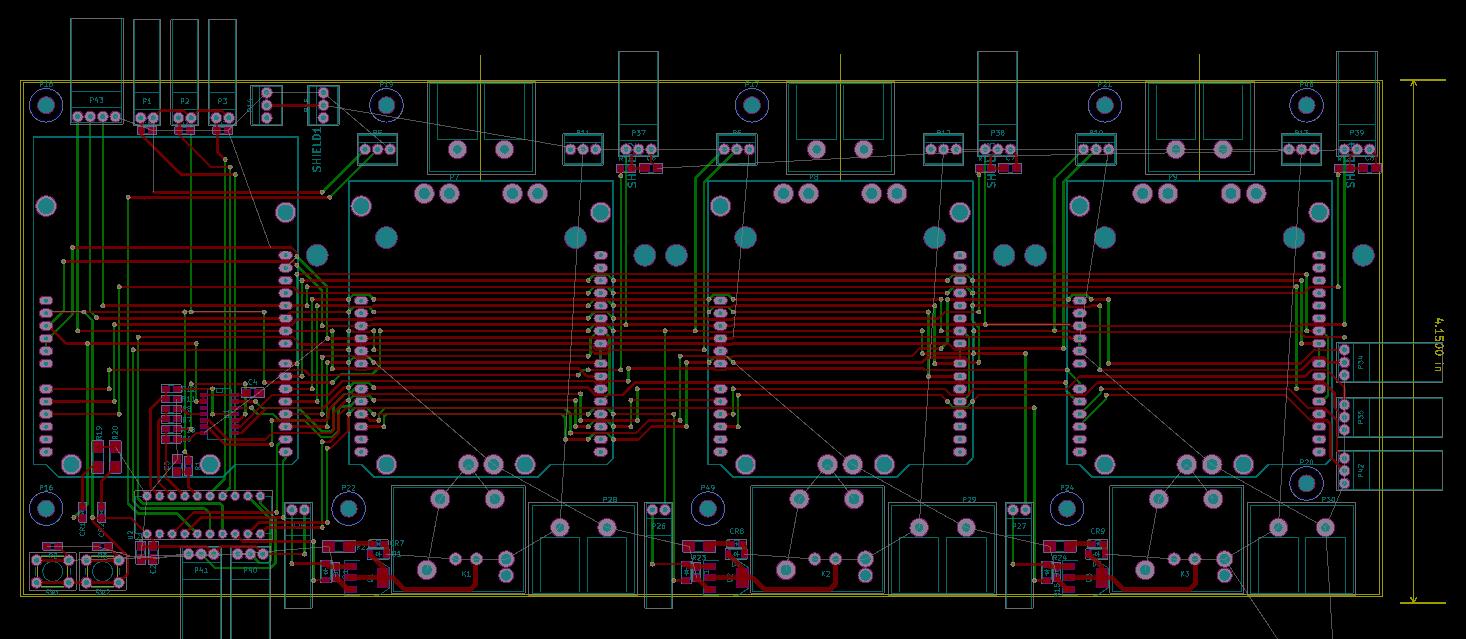Click the 4.1500 in dimension text
The width and height of the screenshot is (1466, 639).
(1438, 344)
